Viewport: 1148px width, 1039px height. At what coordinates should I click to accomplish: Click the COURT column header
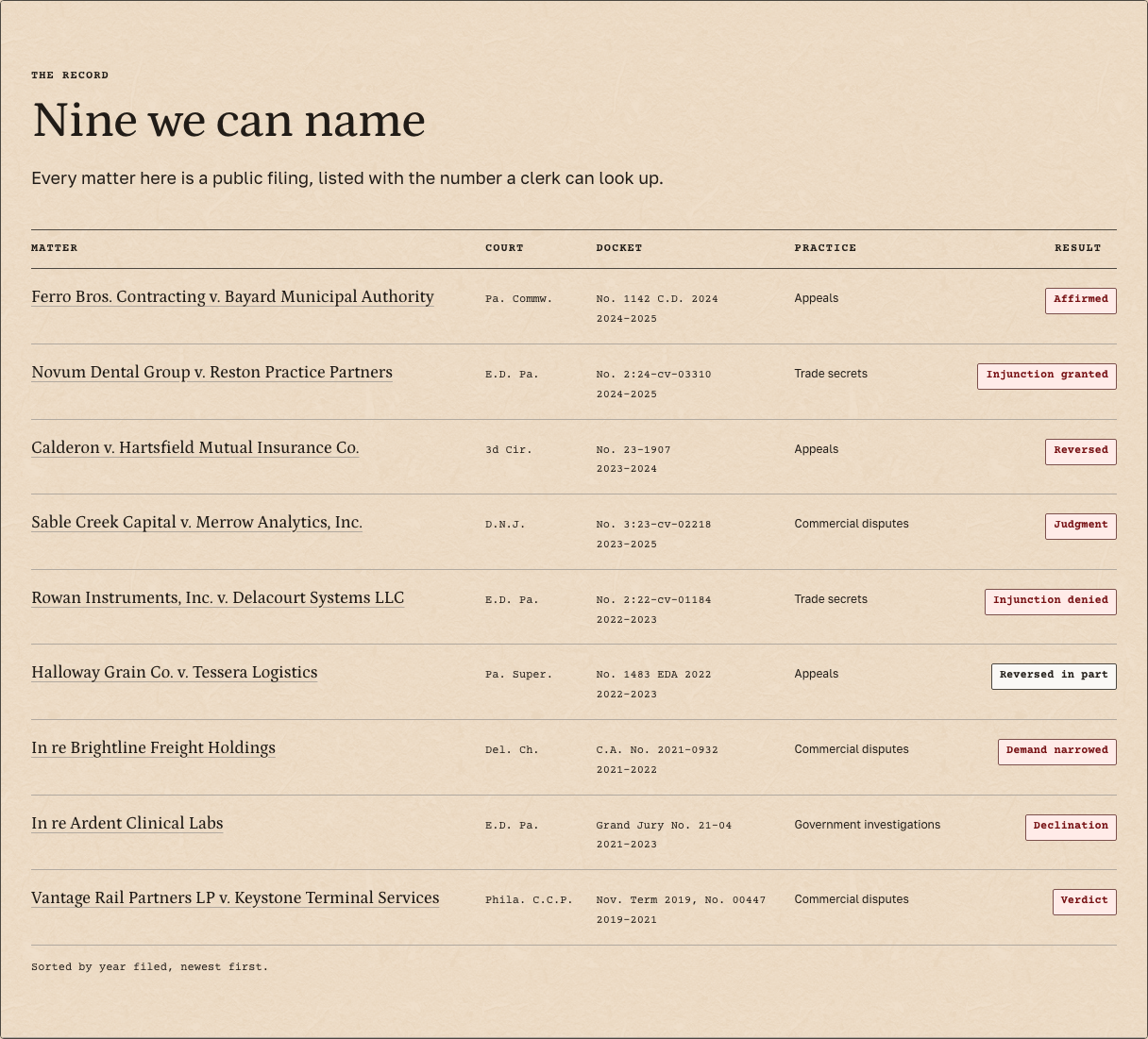pos(504,248)
